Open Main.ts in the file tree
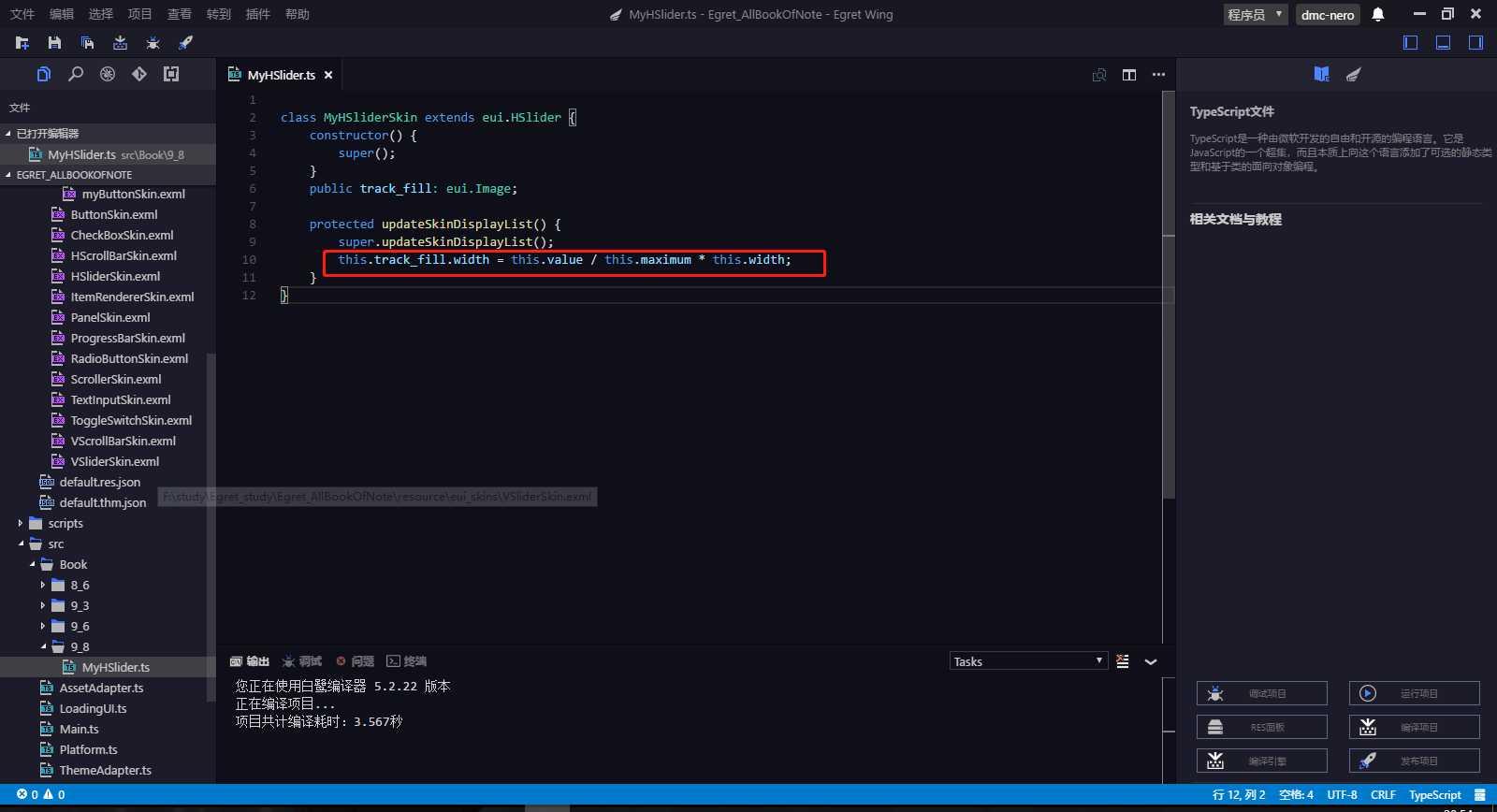Screen dimensions: 1497x812 (x=79, y=730)
